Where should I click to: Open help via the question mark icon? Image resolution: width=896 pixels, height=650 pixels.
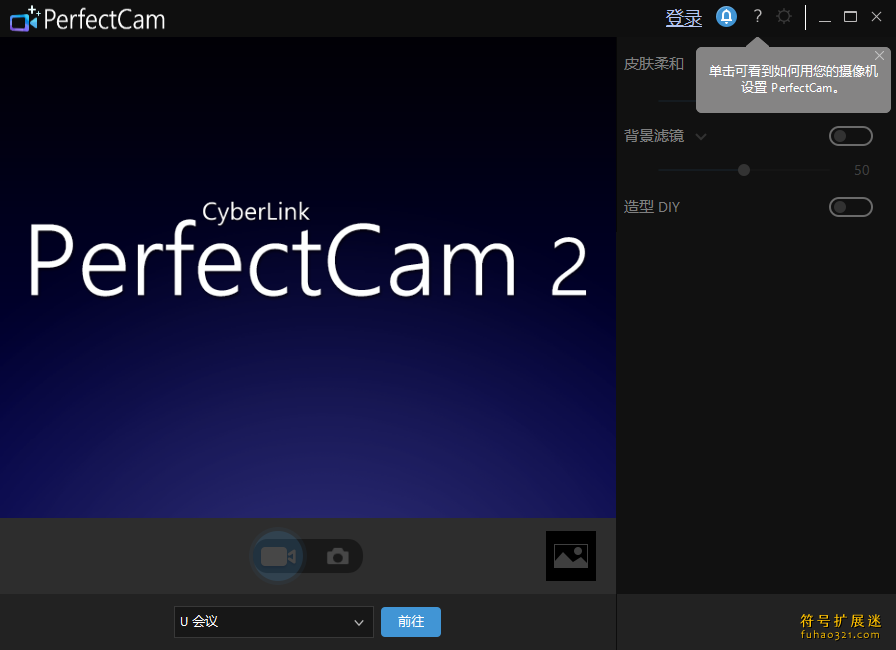758,16
